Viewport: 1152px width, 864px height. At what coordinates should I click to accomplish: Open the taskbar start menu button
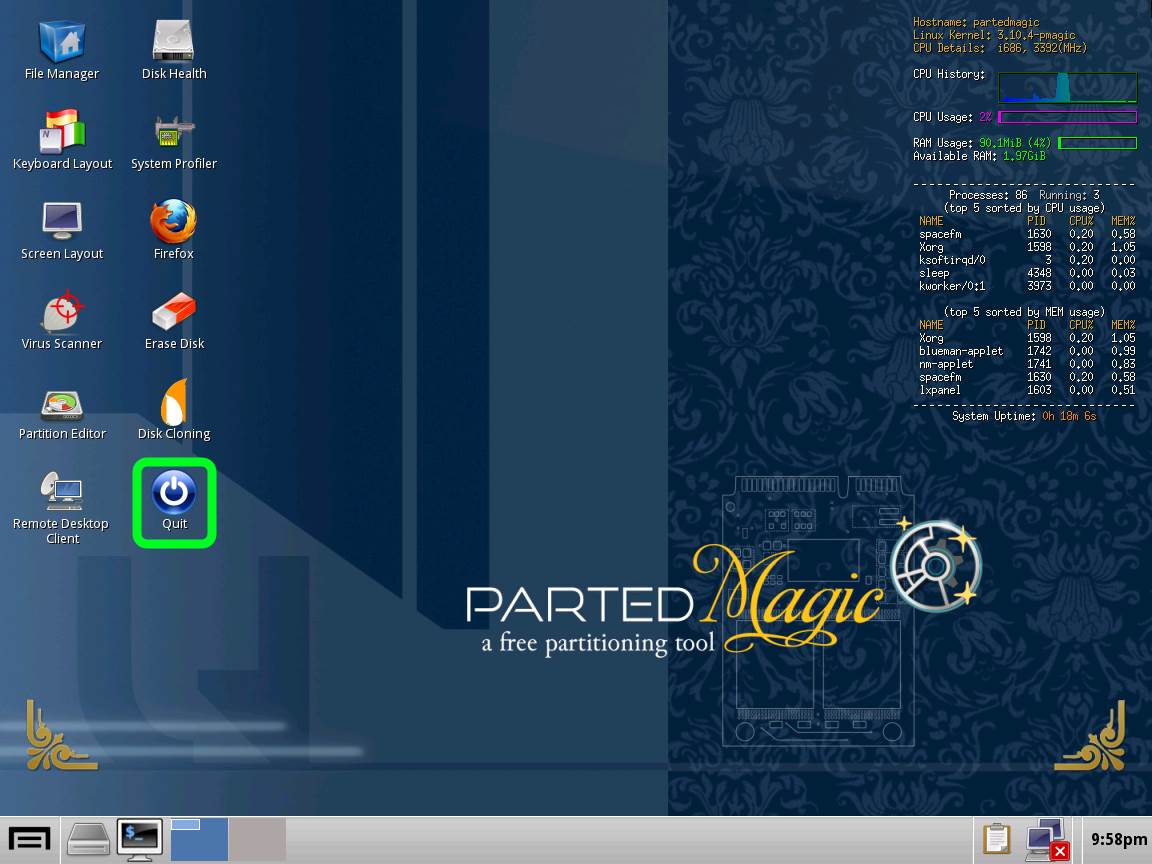29,838
